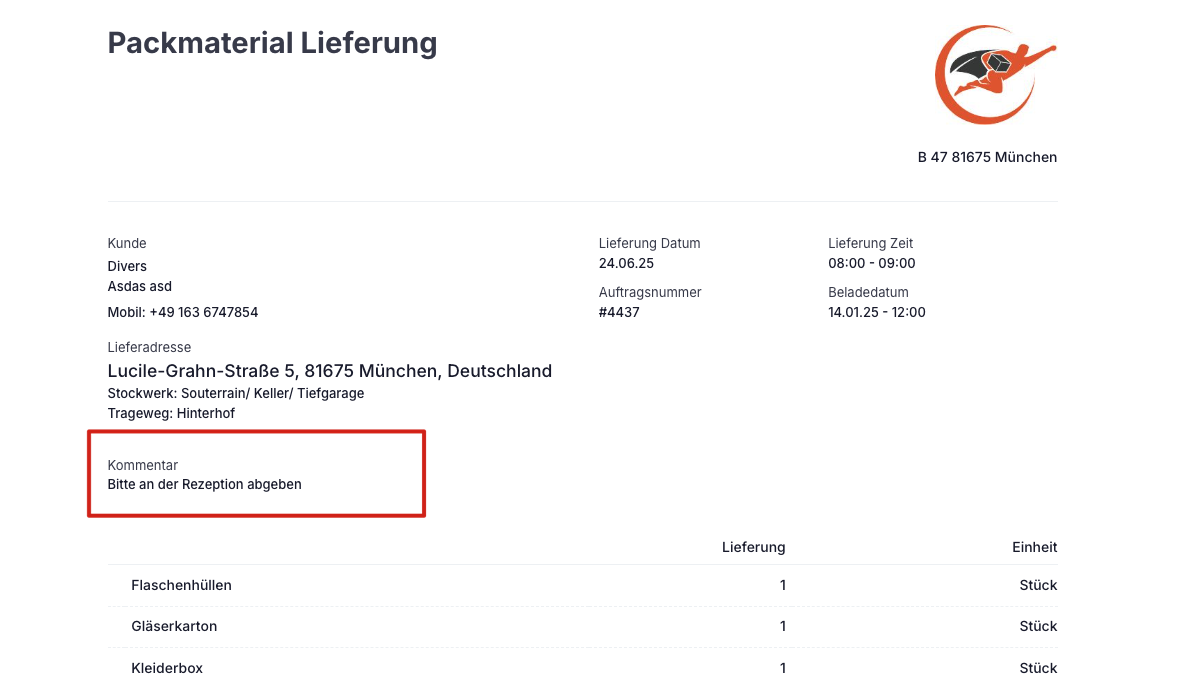Screen dimensions: 1198x677
Task: Click the Trageweg: Hinterhof line
Action: click(x=171, y=413)
